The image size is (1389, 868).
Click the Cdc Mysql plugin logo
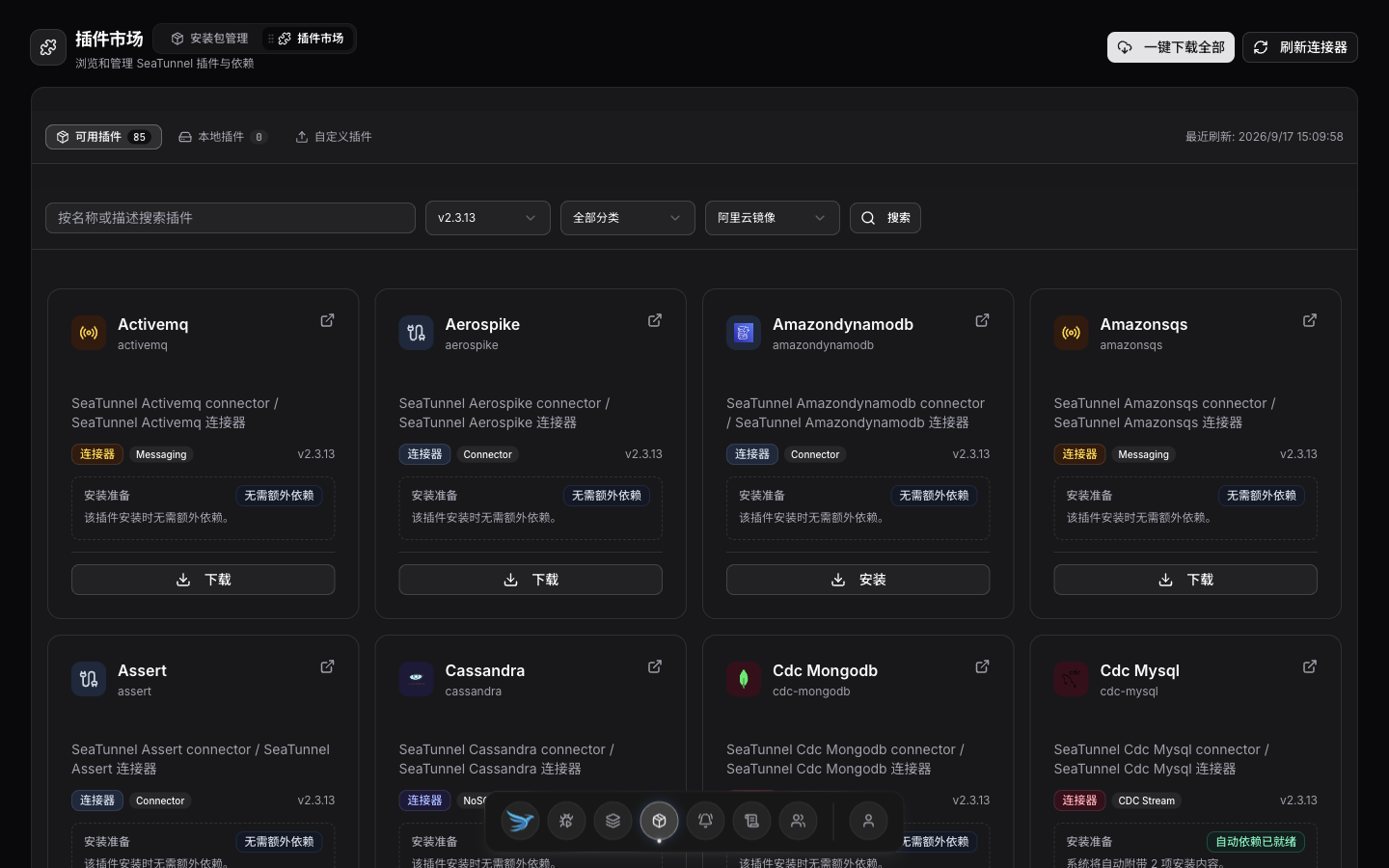tap(1071, 679)
